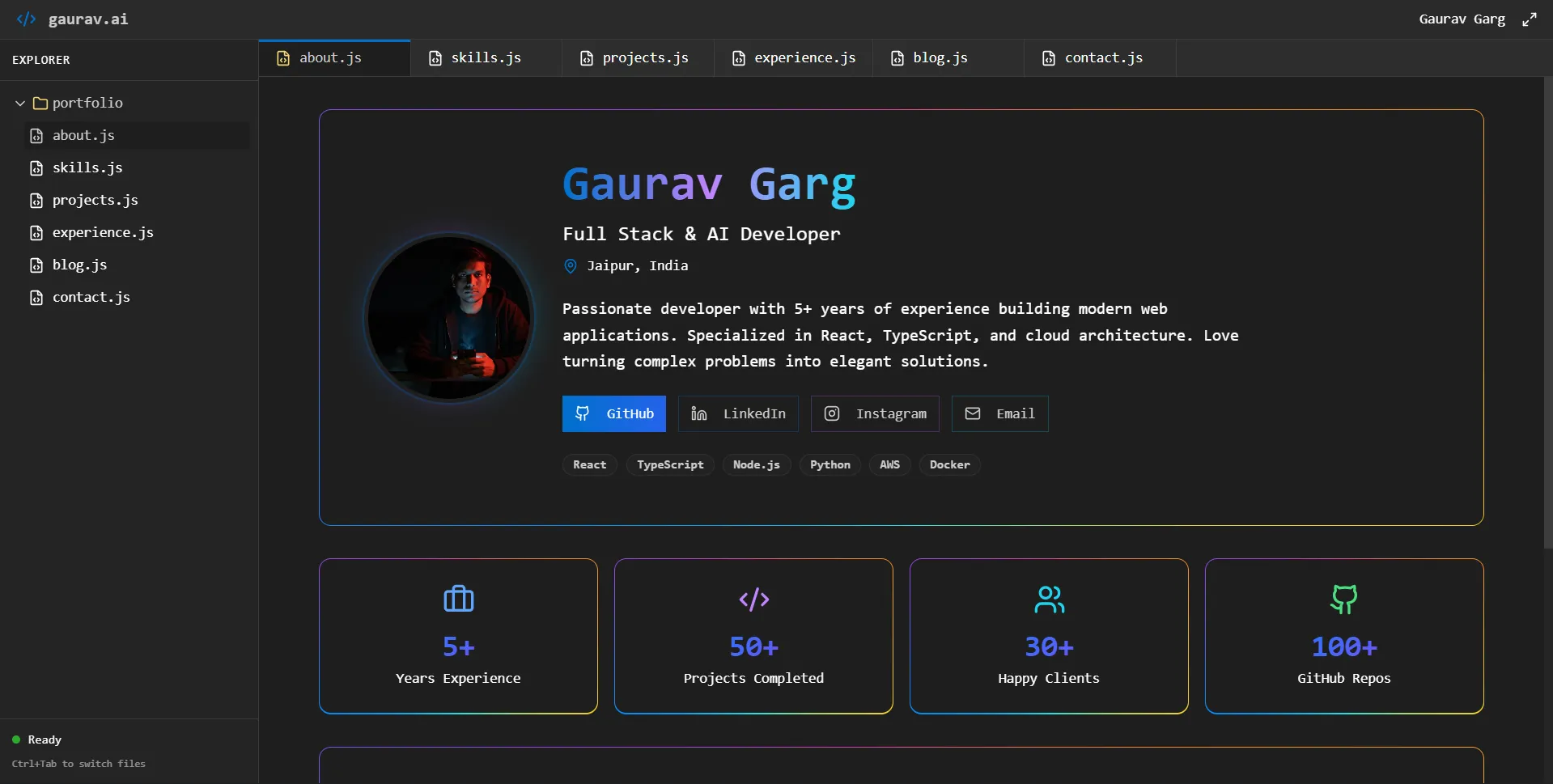Select the Node.js skill tag
The height and width of the screenshot is (784, 1553).
(757, 464)
